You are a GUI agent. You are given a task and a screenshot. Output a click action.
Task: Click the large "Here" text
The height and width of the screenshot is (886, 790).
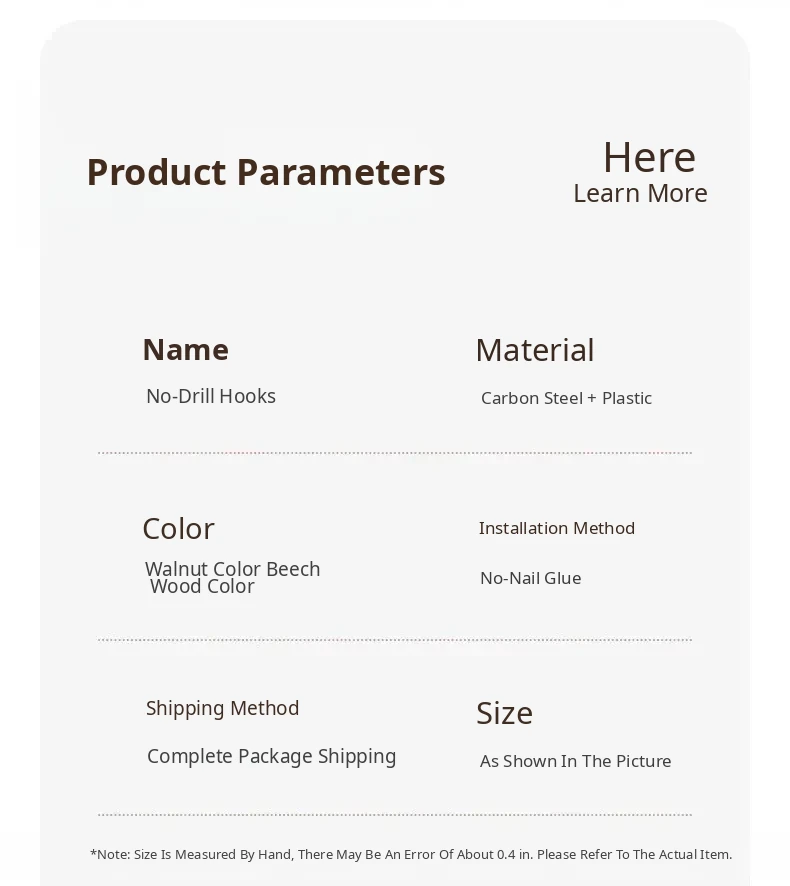[649, 158]
